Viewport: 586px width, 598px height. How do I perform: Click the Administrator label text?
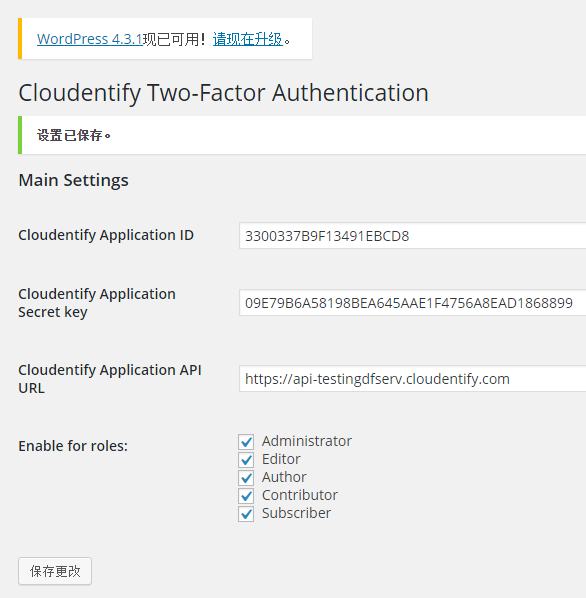click(x=307, y=441)
